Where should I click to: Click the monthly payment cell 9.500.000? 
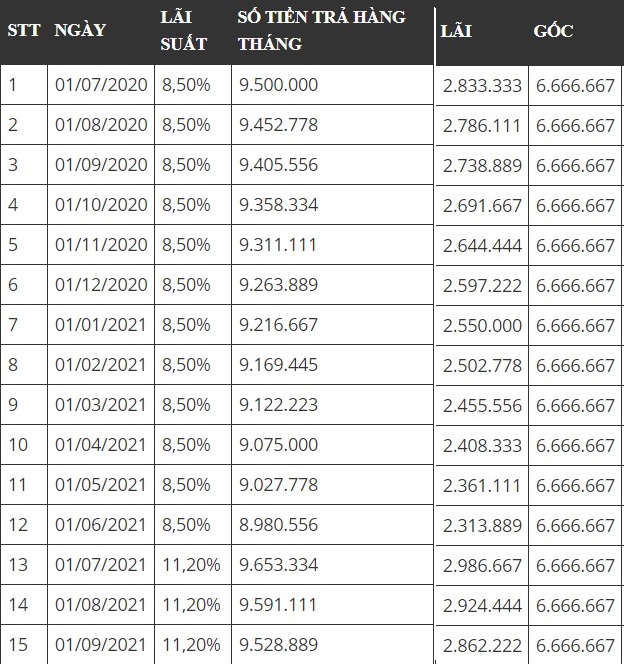pyautogui.click(x=278, y=85)
